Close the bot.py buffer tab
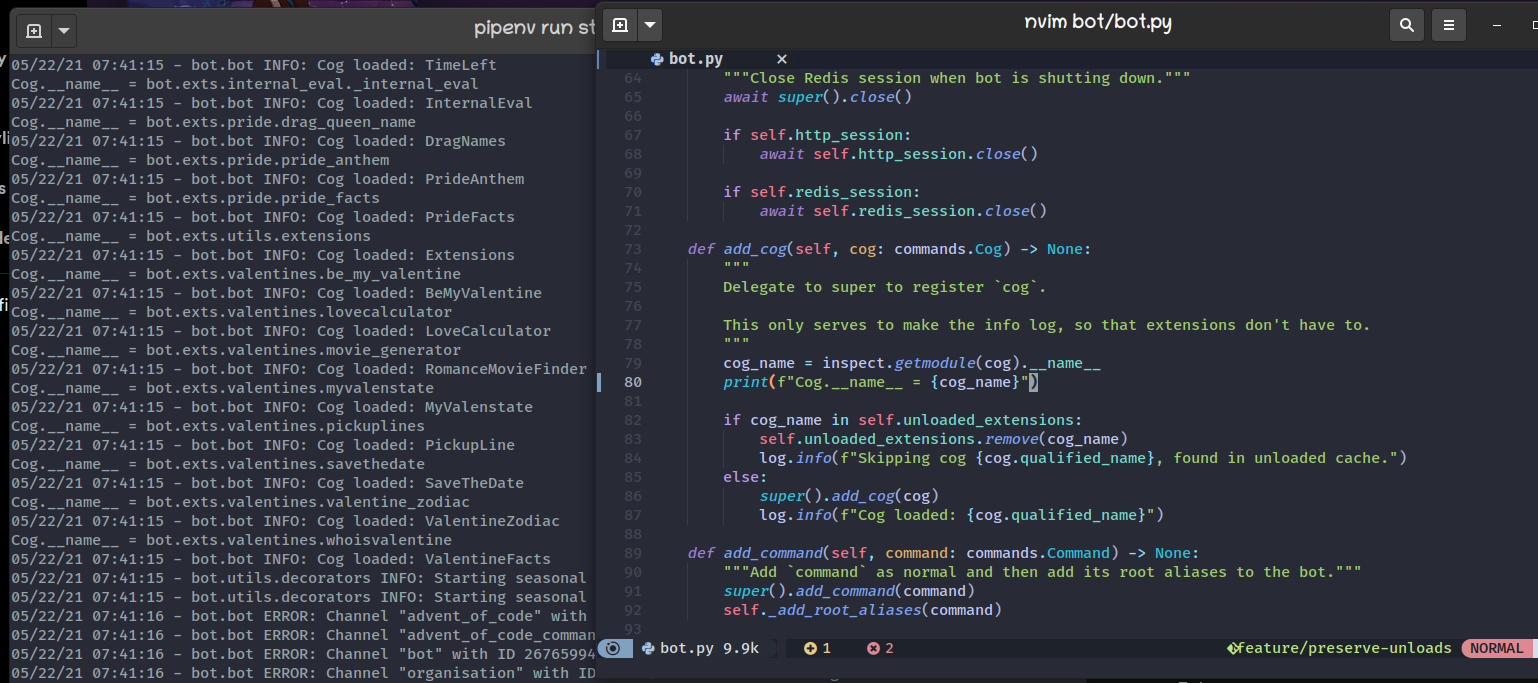 pos(782,59)
